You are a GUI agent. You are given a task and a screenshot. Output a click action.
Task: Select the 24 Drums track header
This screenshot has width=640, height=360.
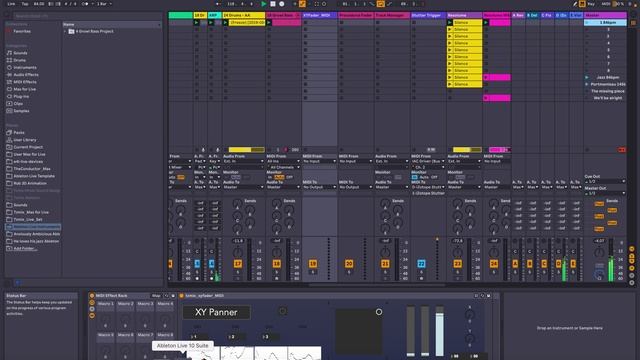click(x=243, y=15)
